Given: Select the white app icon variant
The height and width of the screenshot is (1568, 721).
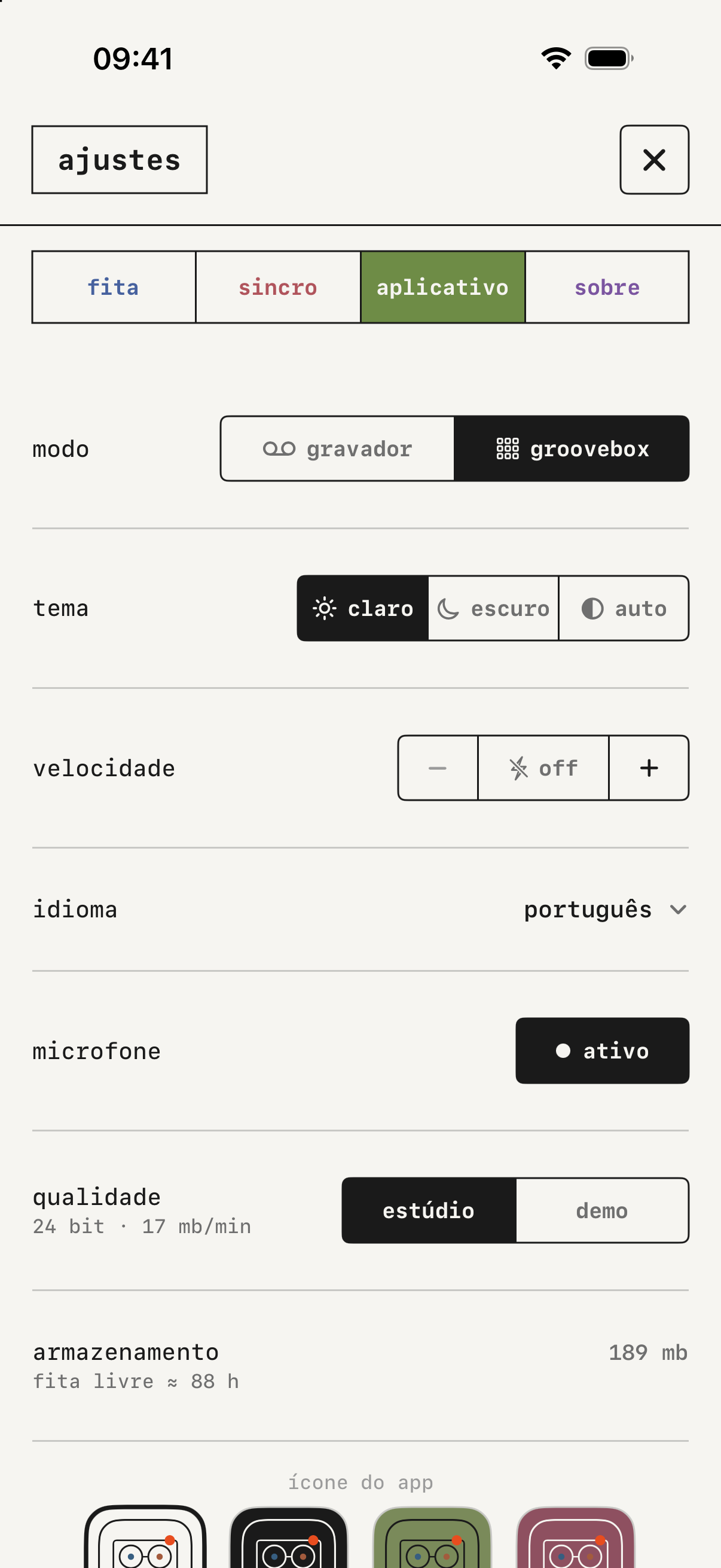Looking at the screenshot, I should click(145, 1536).
